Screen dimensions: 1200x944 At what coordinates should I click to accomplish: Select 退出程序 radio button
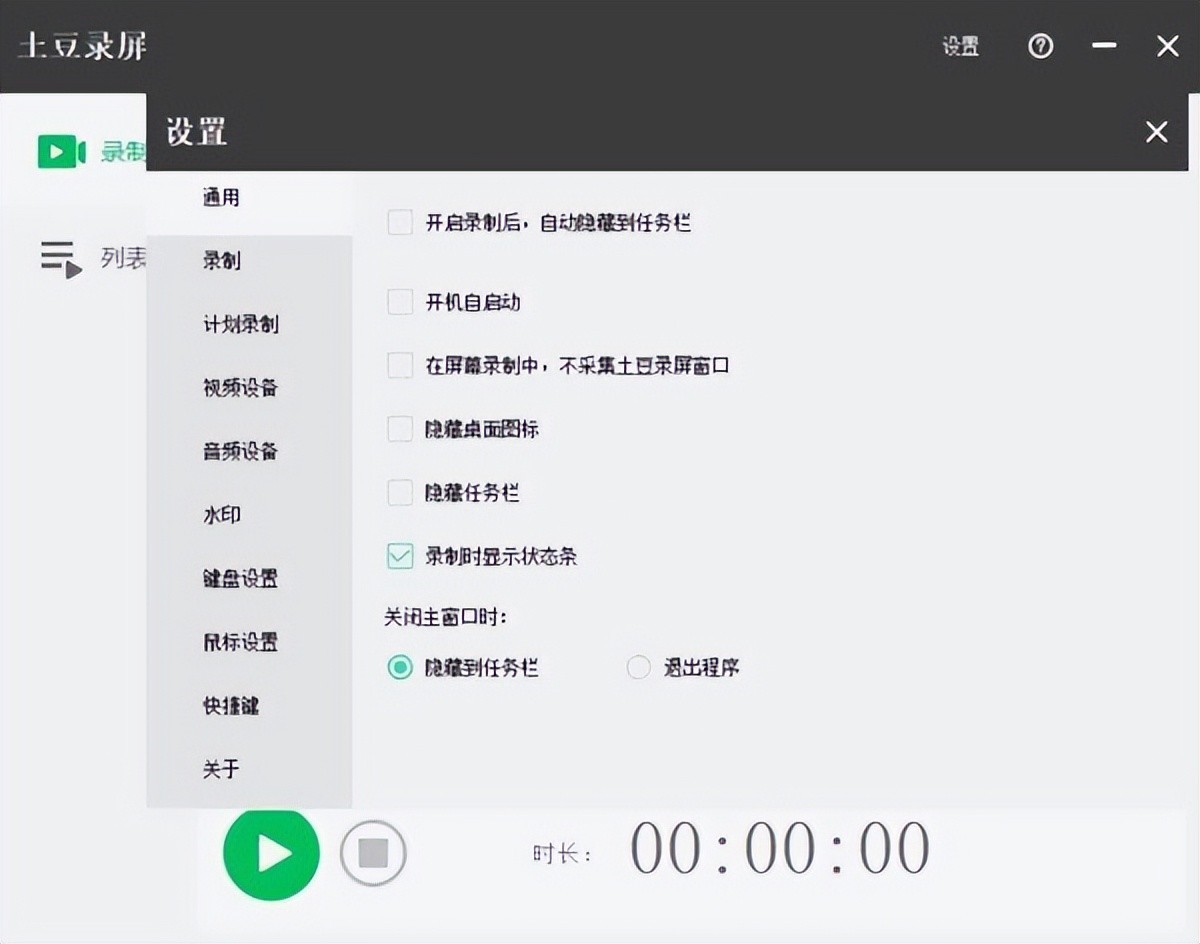(x=638, y=667)
